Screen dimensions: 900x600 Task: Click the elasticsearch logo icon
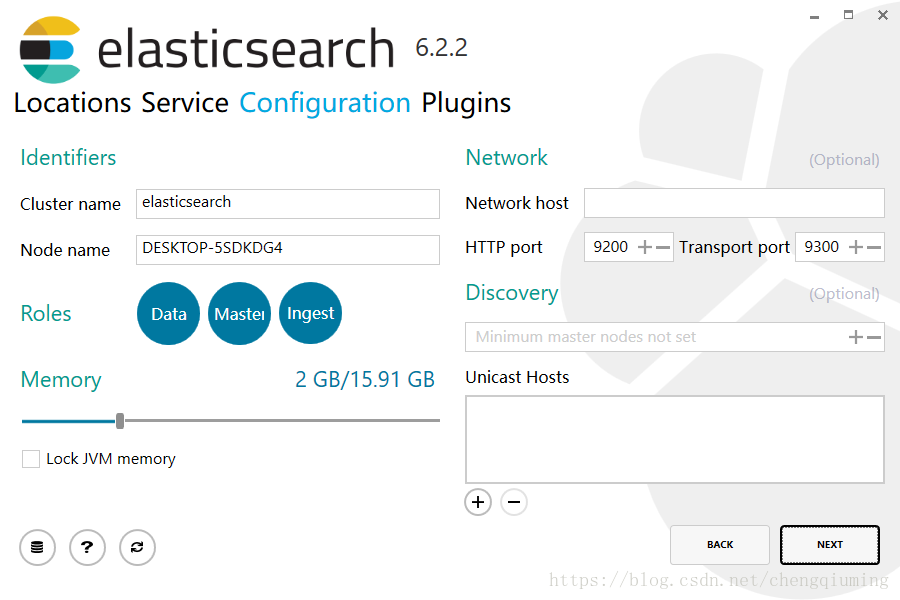[x=50, y=50]
